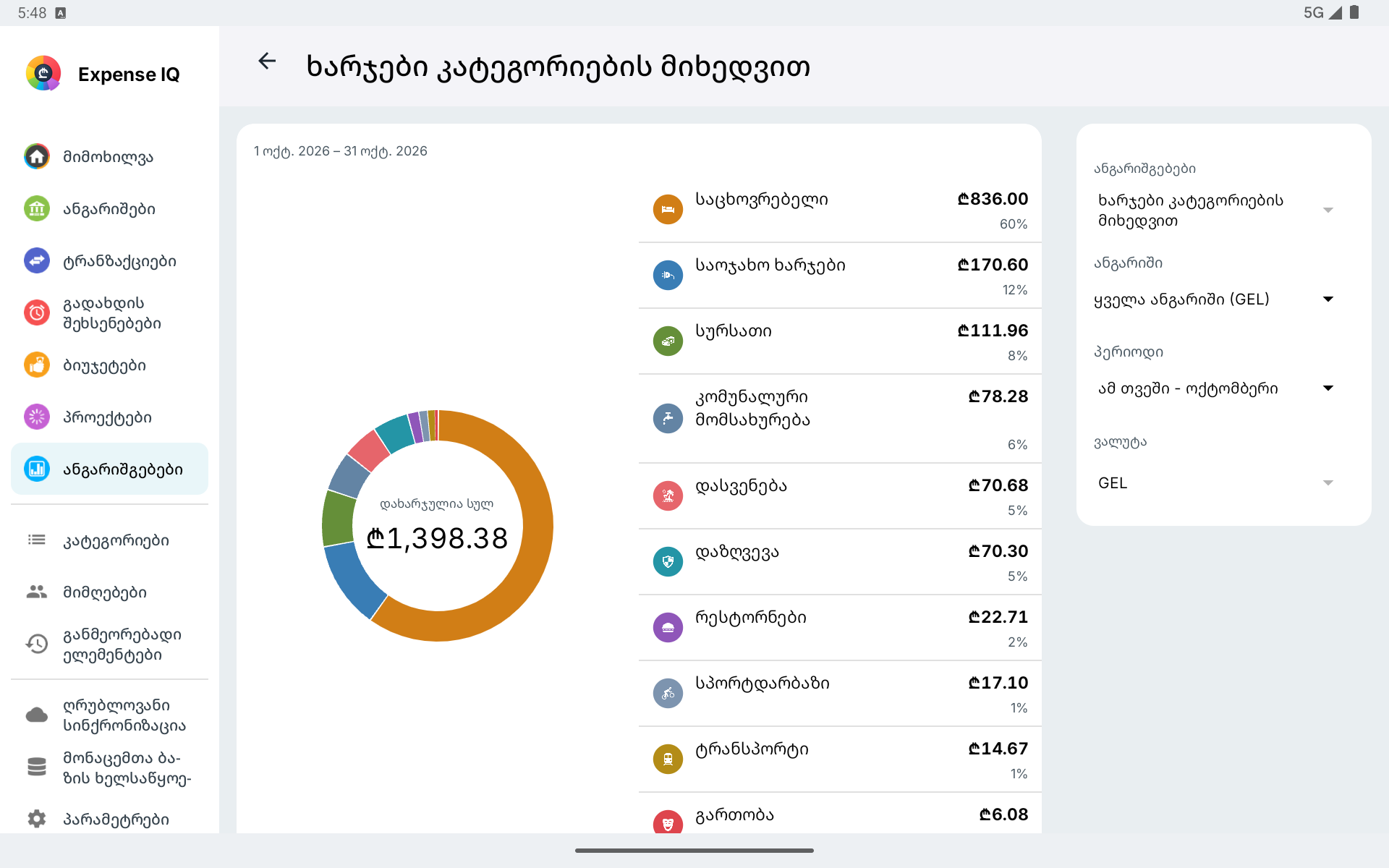The height and width of the screenshot is (868, 1389).
Task: Open the საოჯახო ხარჯები row
Action: coord(840,276)
